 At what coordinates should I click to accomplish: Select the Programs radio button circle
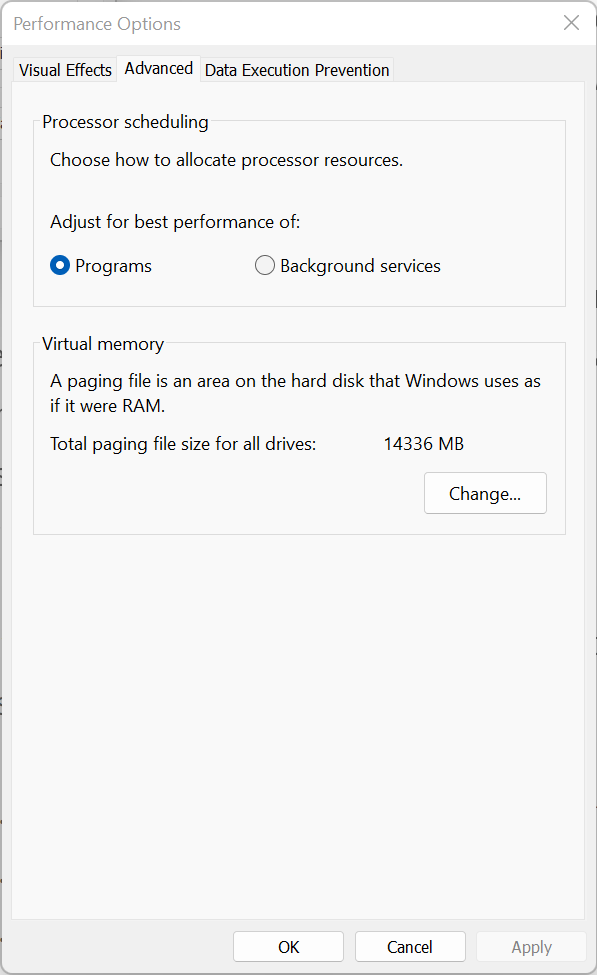60,266
